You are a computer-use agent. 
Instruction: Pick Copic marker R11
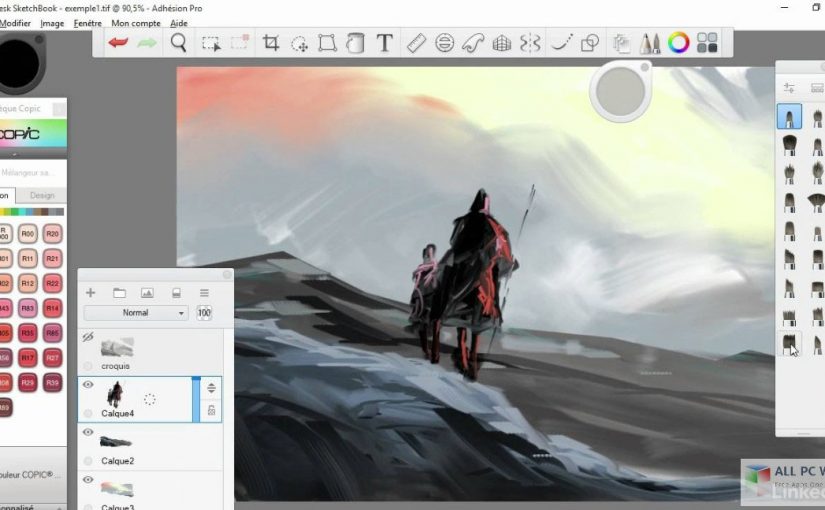coord(27,258)
